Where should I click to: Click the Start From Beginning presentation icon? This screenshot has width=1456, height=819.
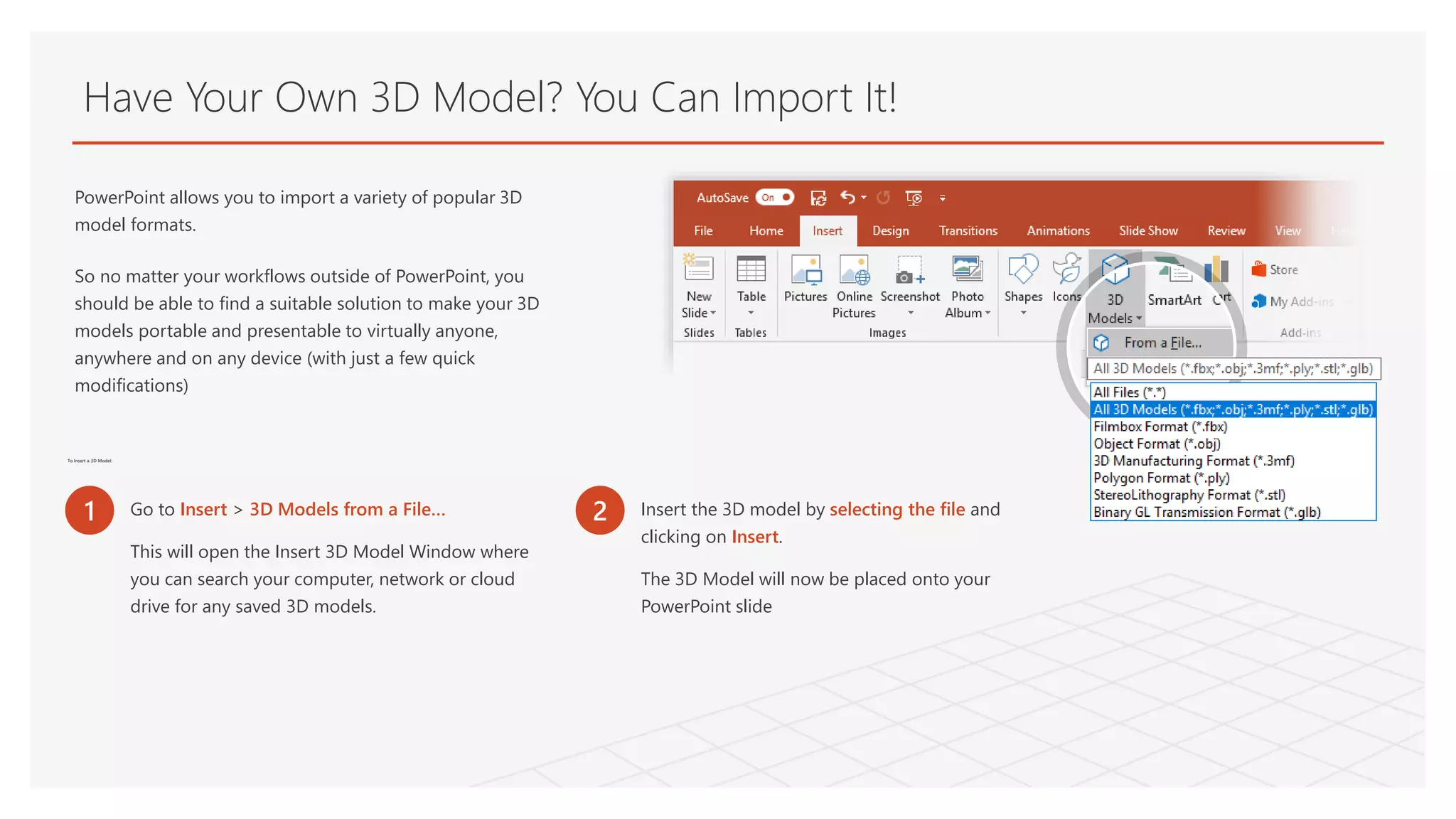click(914, 198)
